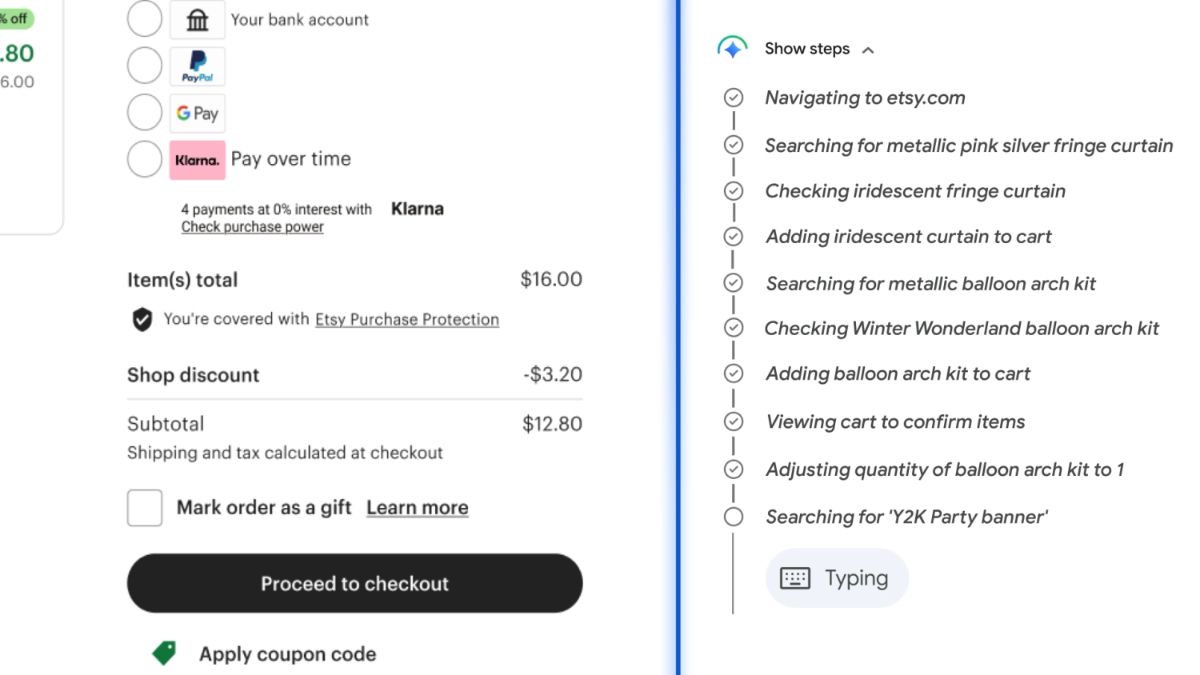Select the Klarna pay over time radio button

click(x=144, y=159)
